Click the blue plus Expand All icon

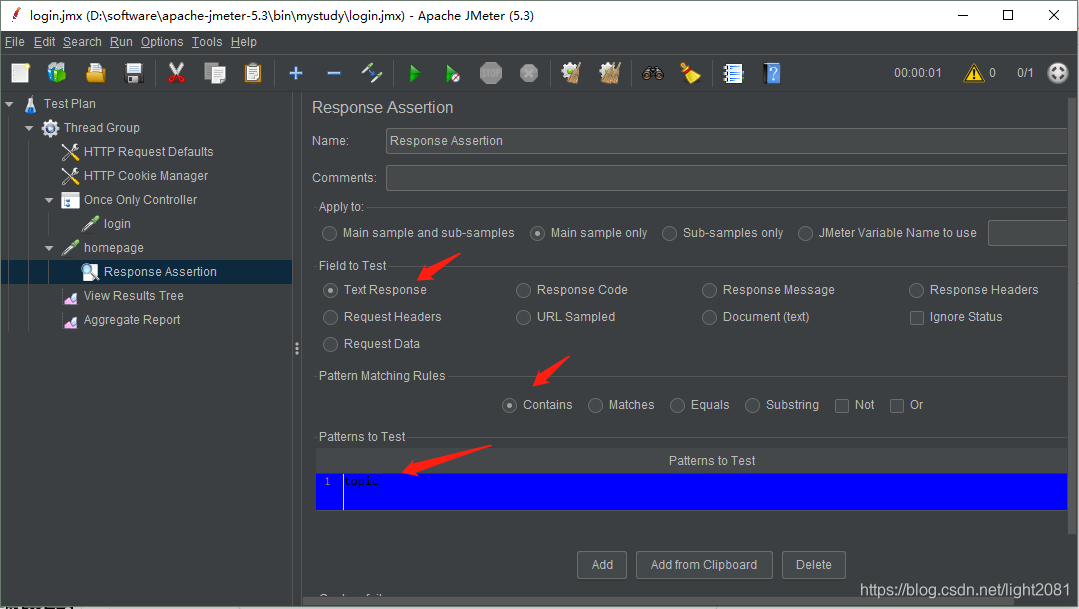point(296,73)
